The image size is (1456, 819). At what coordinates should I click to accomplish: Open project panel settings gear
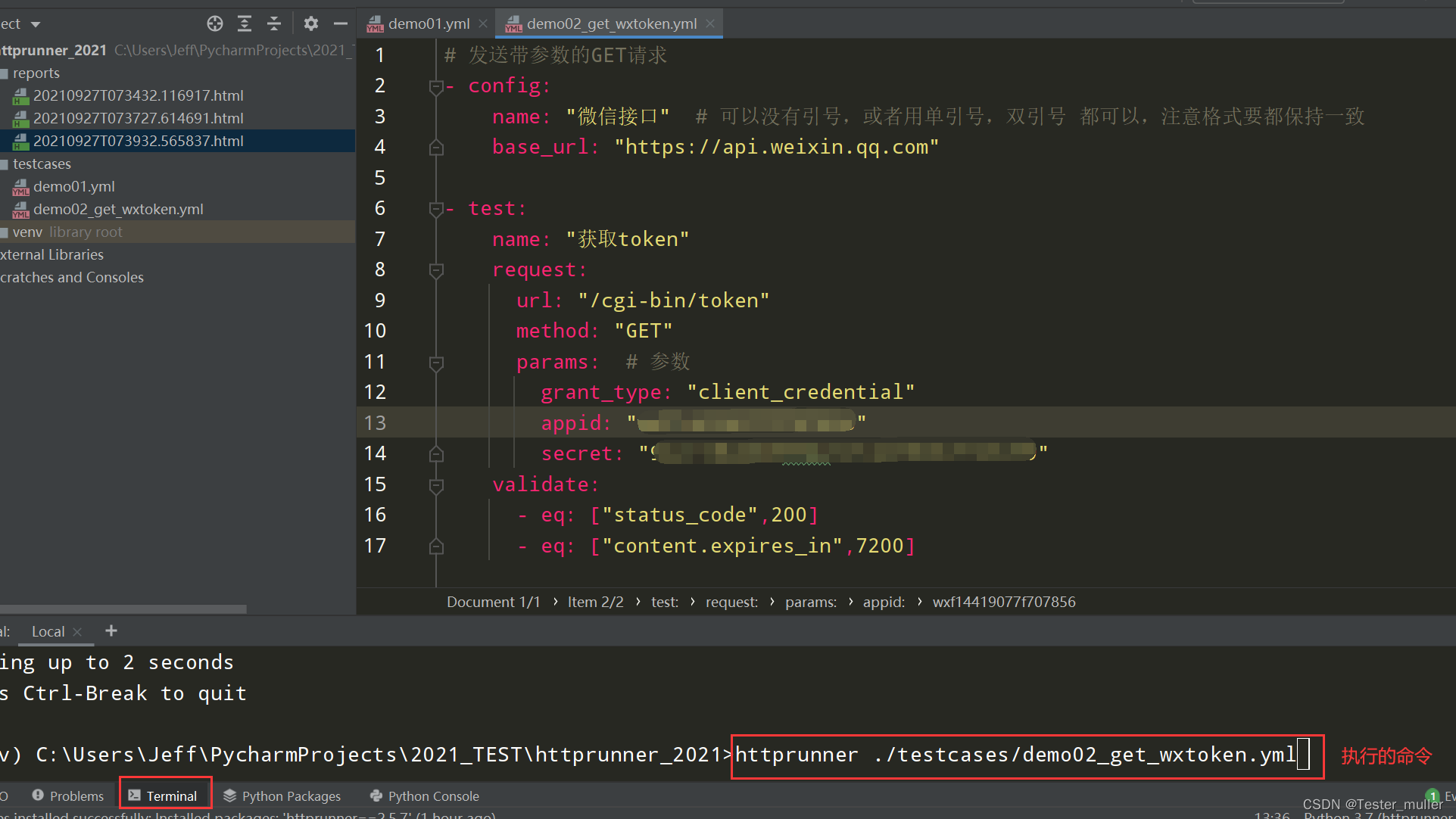tap(310, 23)
